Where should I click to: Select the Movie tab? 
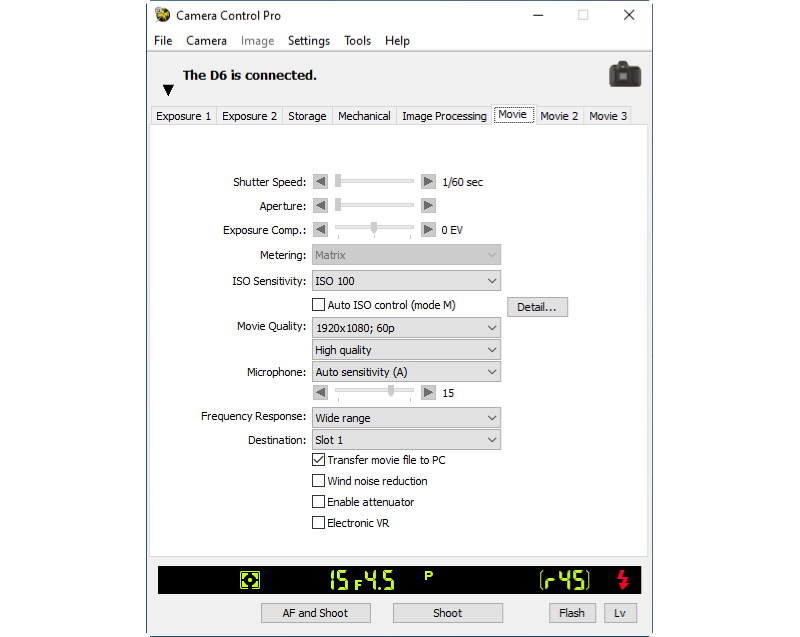(513, 114)
